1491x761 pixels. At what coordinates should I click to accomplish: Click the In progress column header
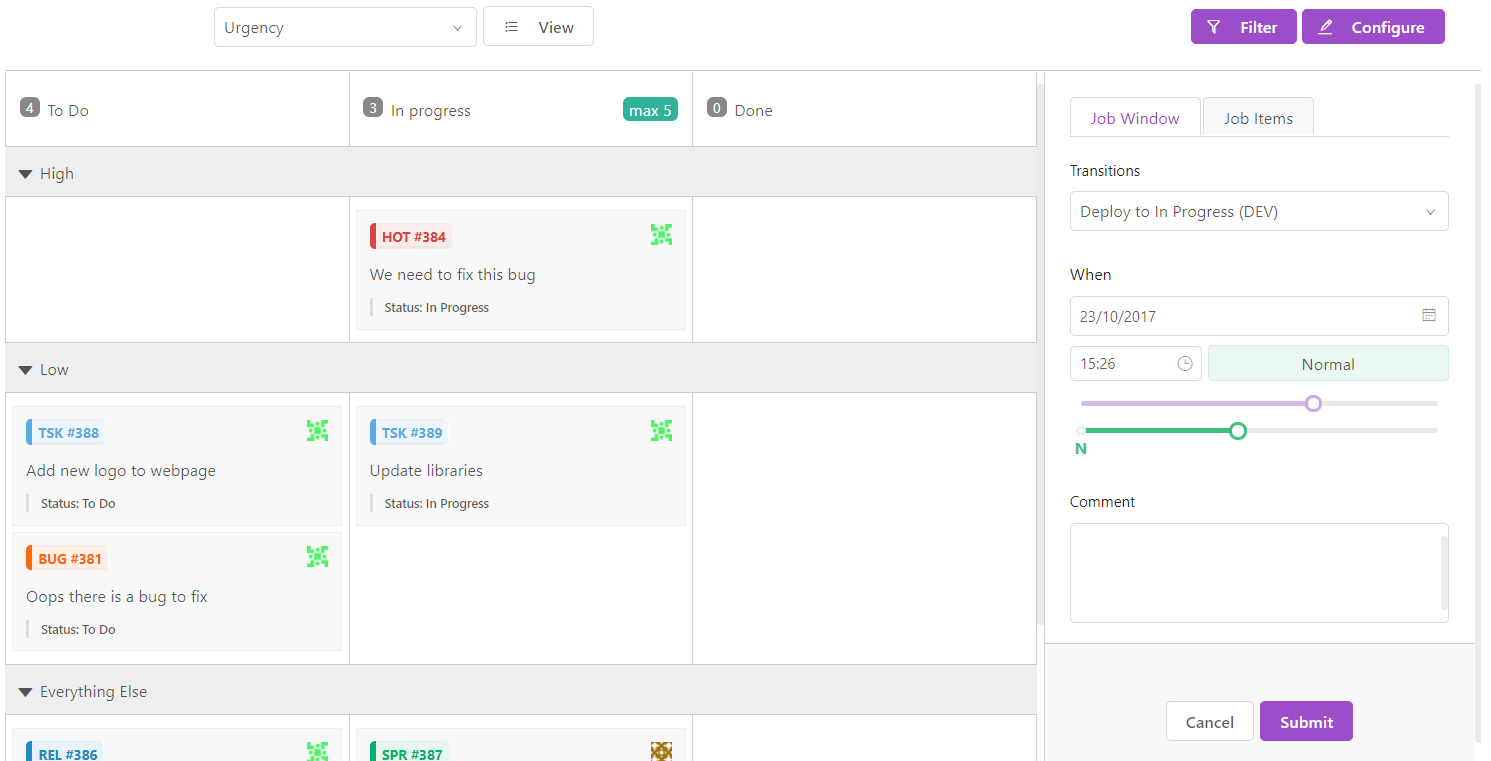pos(521,109)
